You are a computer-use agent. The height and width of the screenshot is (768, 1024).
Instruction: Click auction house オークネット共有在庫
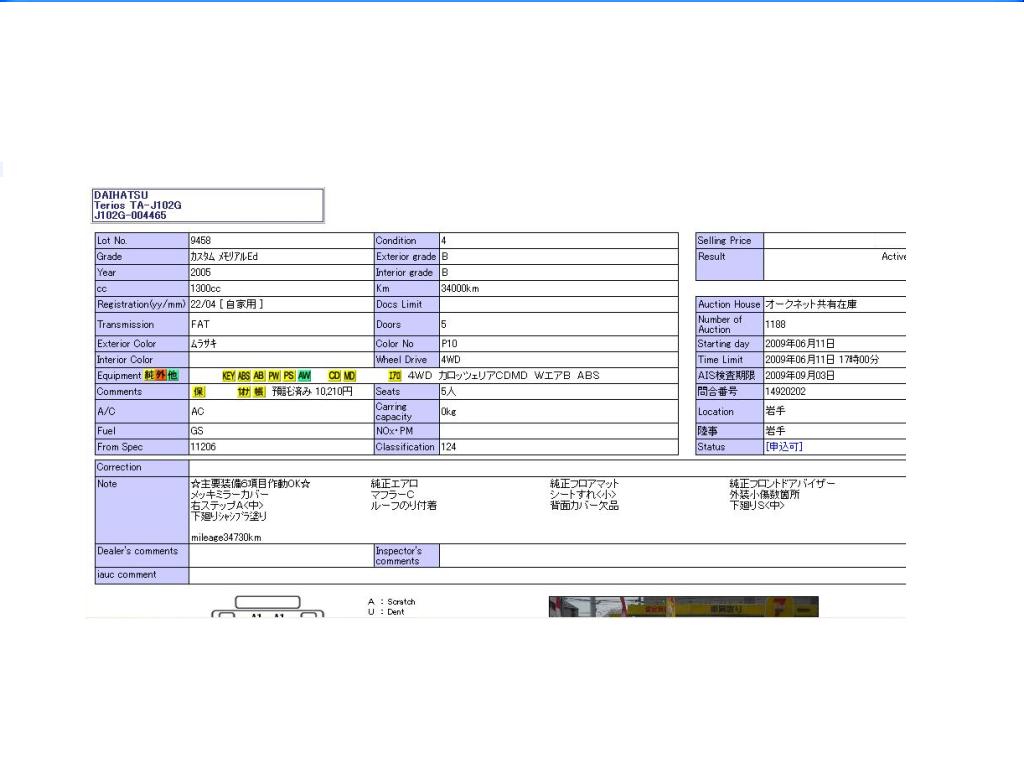pyautogui.click(x=810, y=304)
